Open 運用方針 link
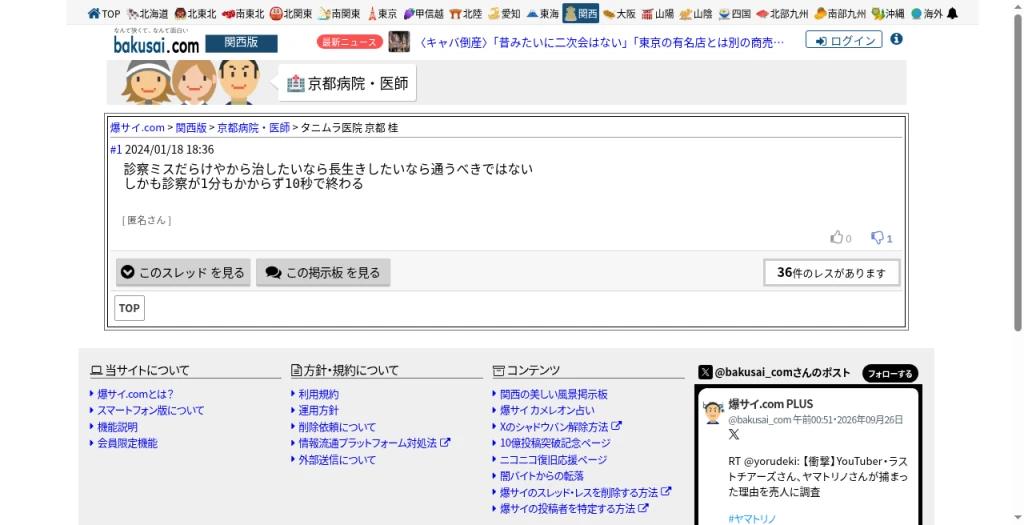1024x525 pixels. 319,410
